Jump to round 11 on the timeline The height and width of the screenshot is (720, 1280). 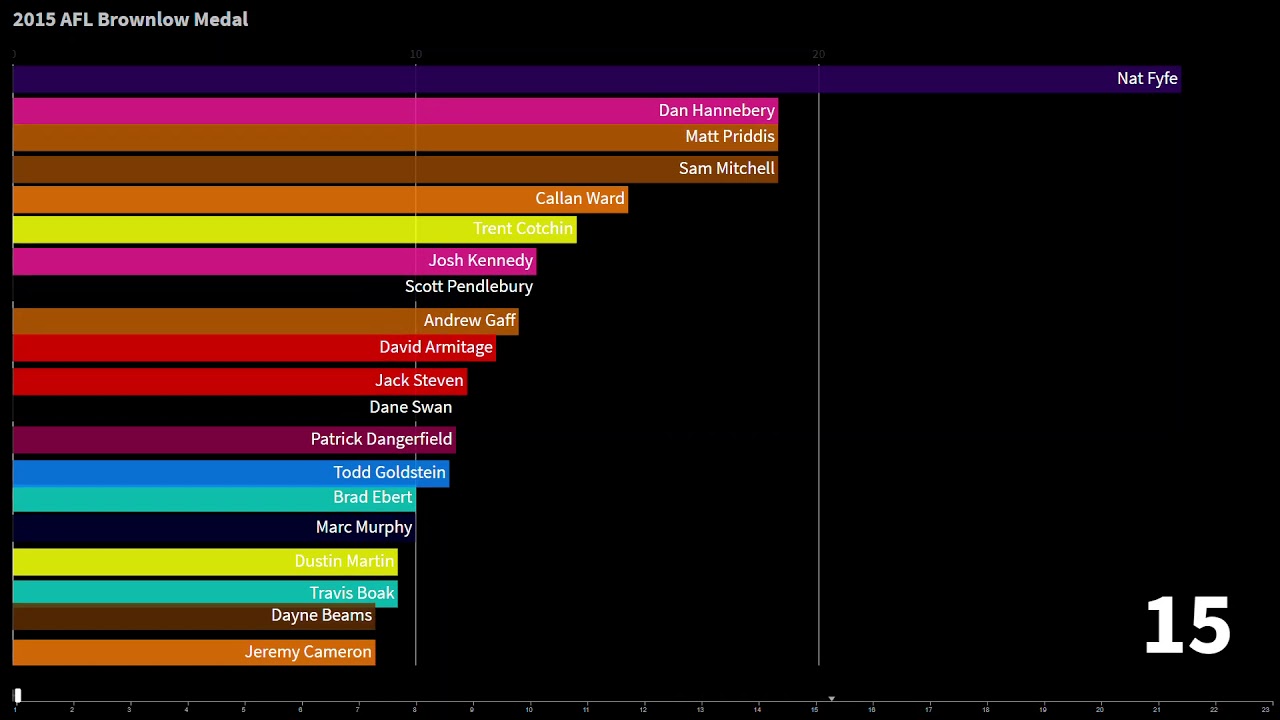(586, 709)
